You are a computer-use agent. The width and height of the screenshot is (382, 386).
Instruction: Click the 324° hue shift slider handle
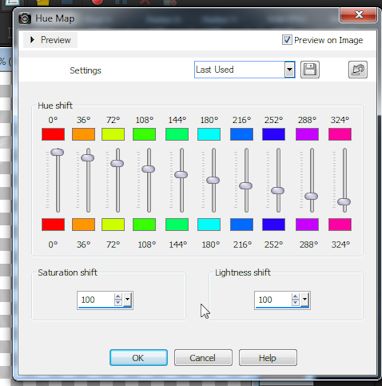[x=344, y=202]
